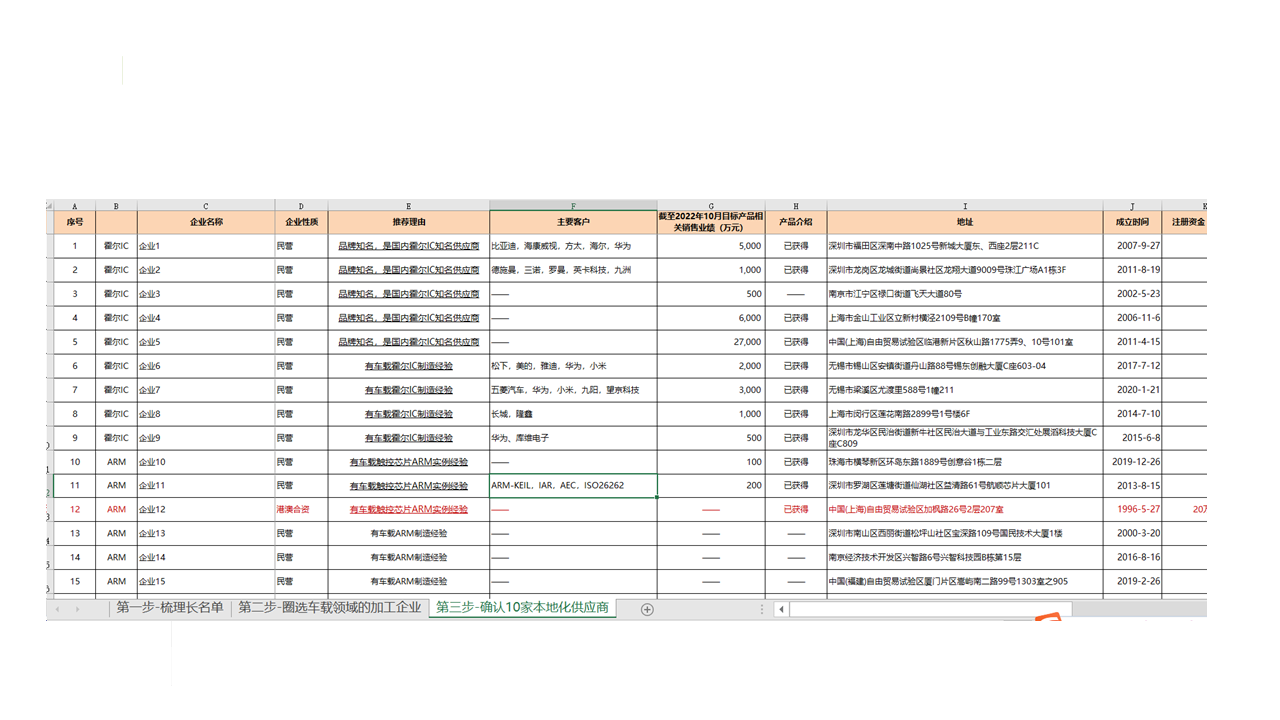
Task: Click 企业5 company name link
Action: (149, 342)
